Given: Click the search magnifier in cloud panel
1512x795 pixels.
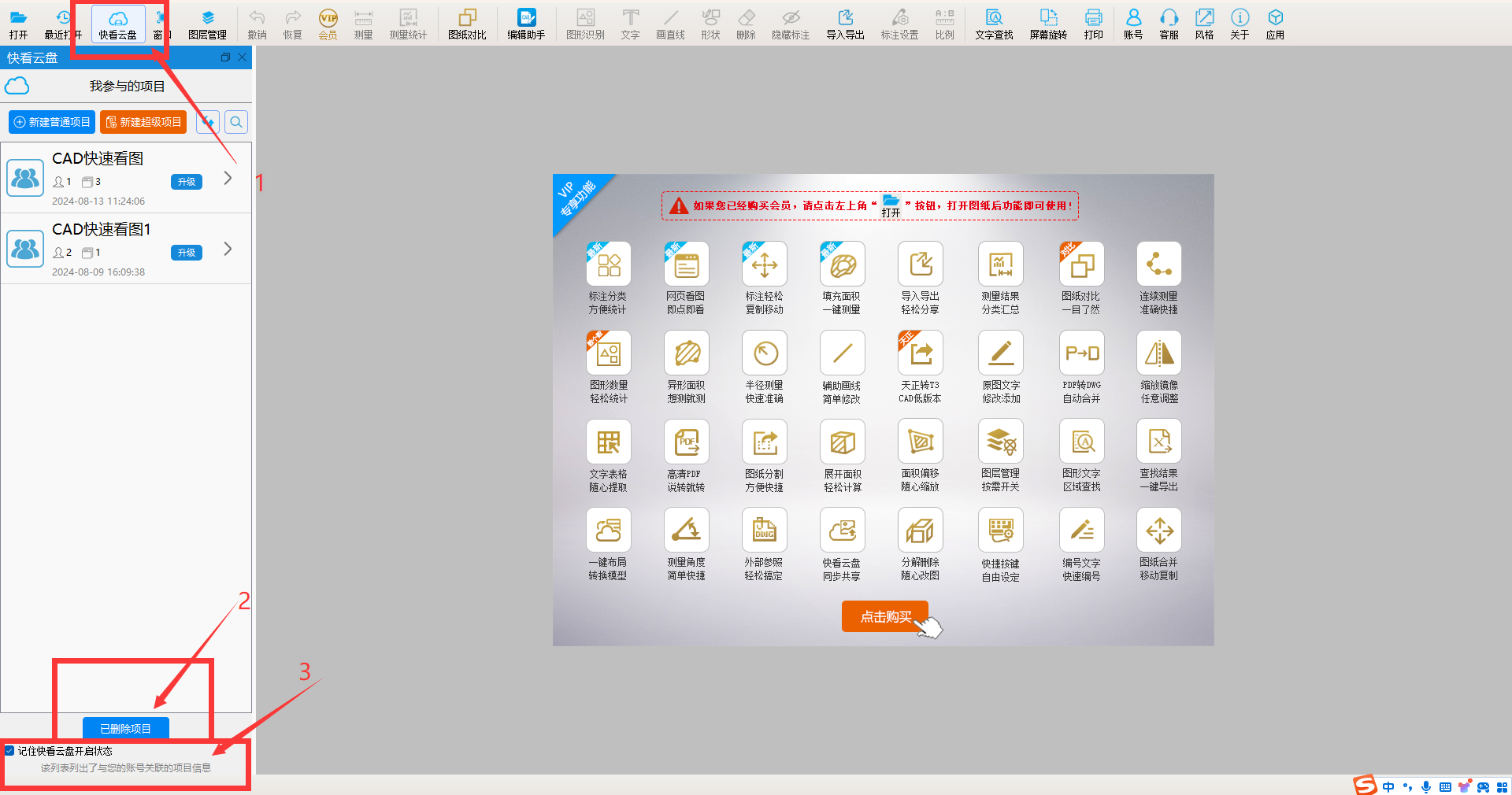Looking at the screenshot, I should point(236,122).
